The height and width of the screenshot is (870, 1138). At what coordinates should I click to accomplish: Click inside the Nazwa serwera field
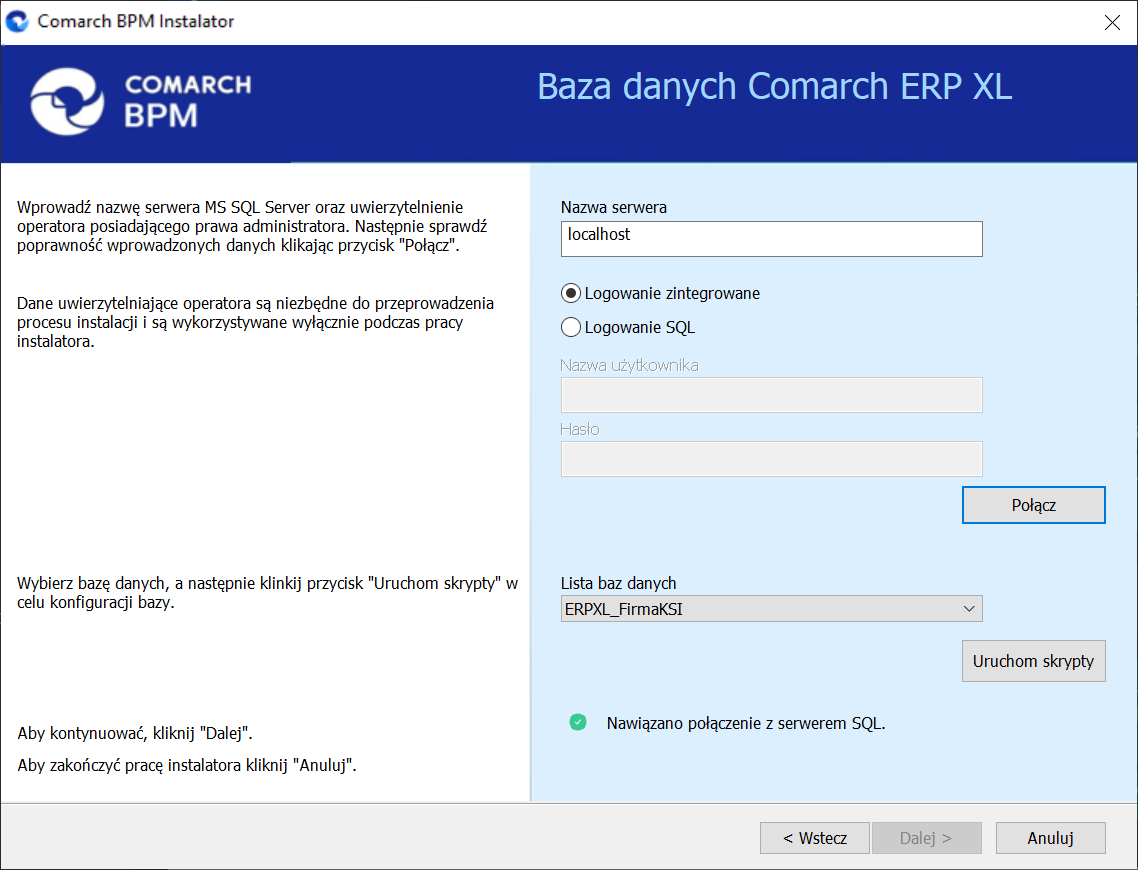771,239
